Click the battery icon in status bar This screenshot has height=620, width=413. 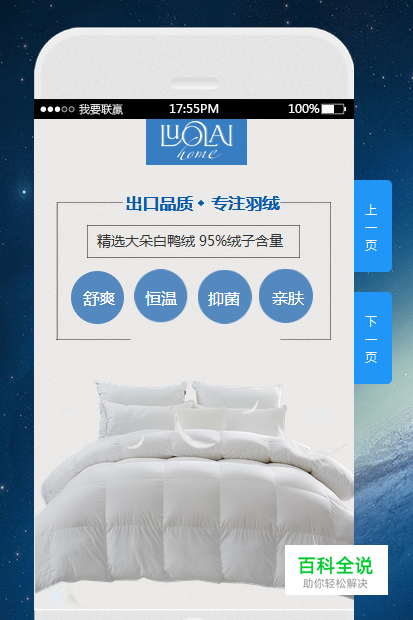pyautogui.click(x=333, y=109)
